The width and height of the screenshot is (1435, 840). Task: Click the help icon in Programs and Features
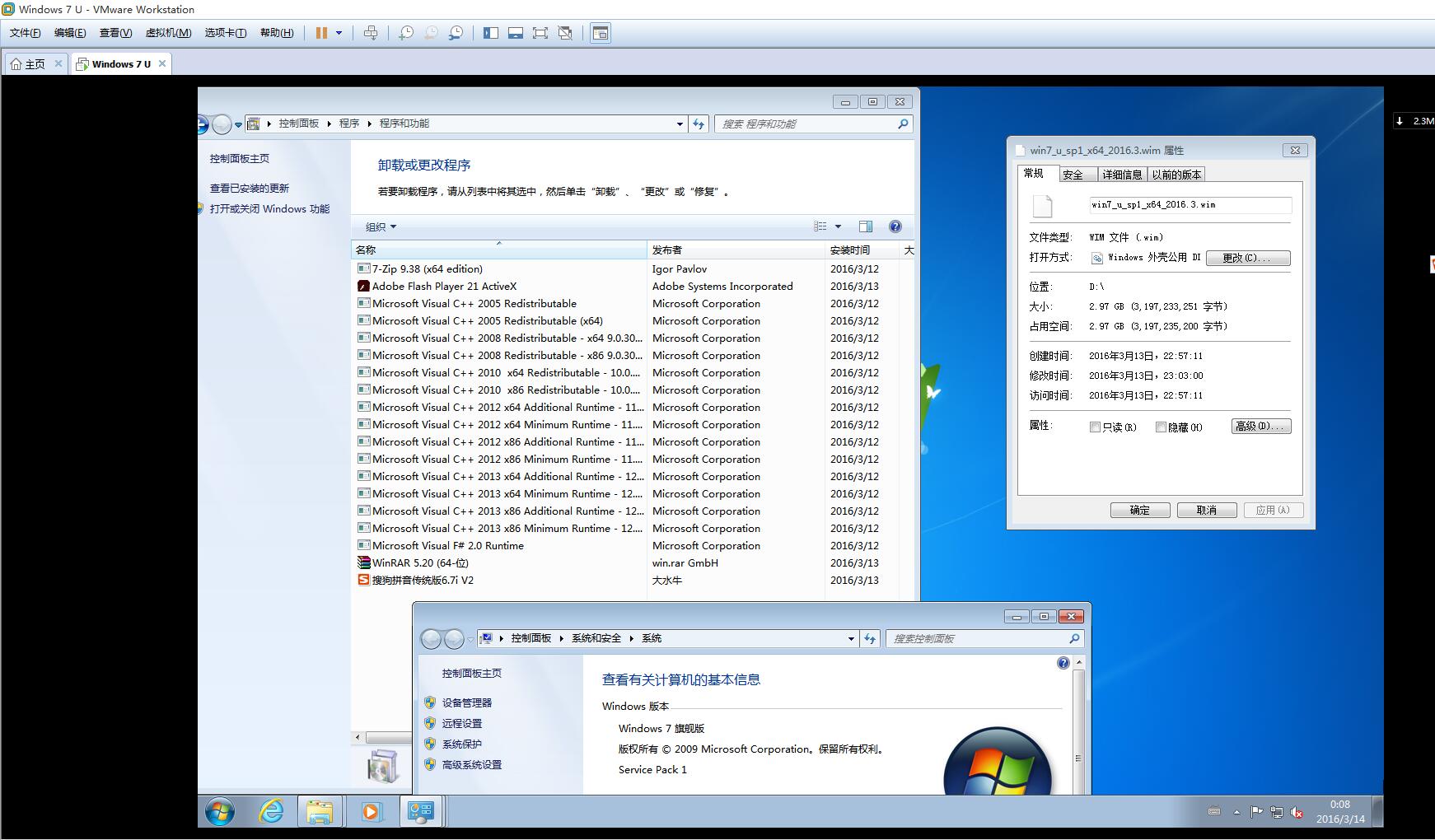click(895, 226)
